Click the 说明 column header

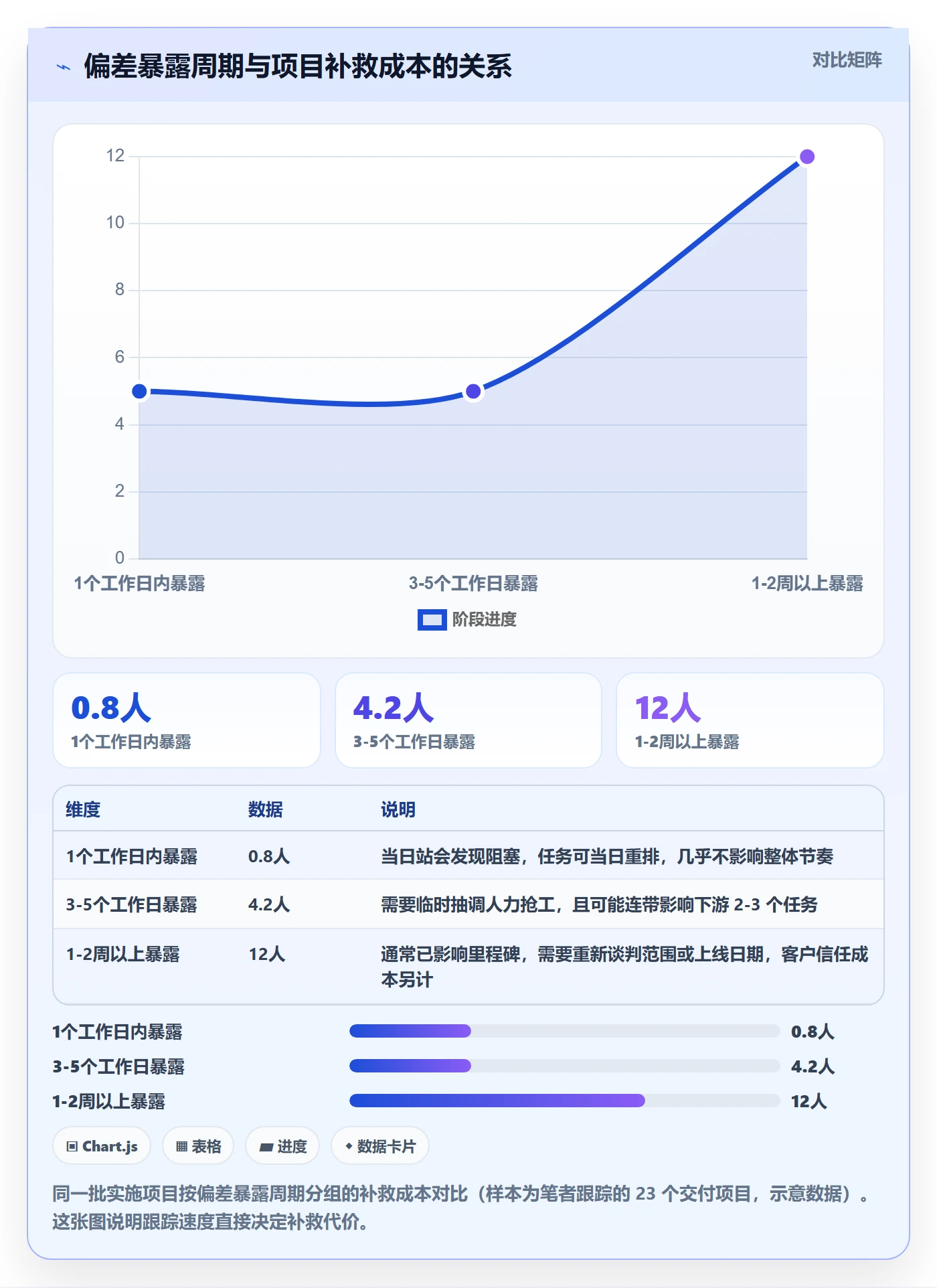click(398, 809)
